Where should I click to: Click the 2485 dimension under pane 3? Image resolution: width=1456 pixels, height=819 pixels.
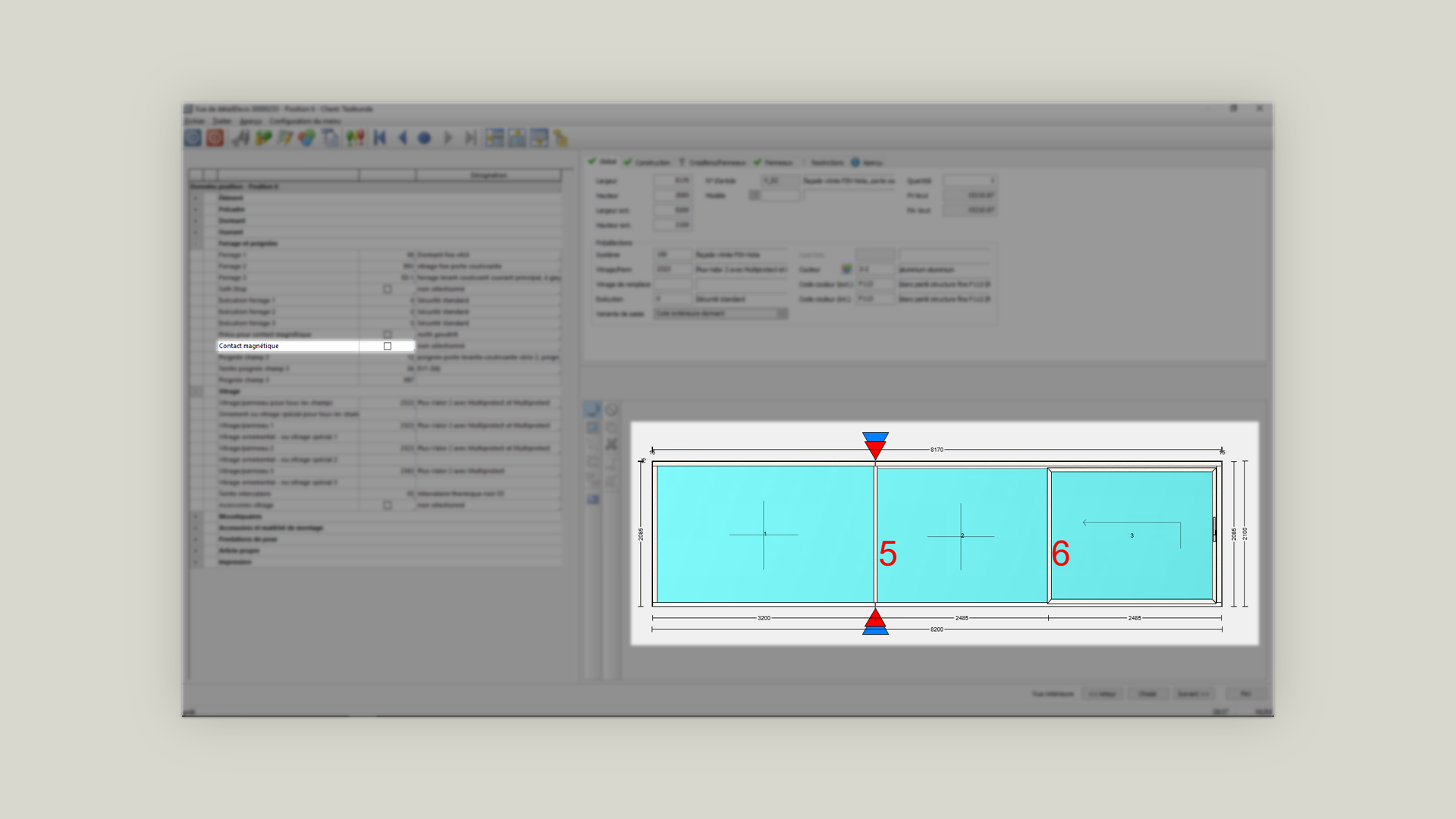[x=1134, y=618]
